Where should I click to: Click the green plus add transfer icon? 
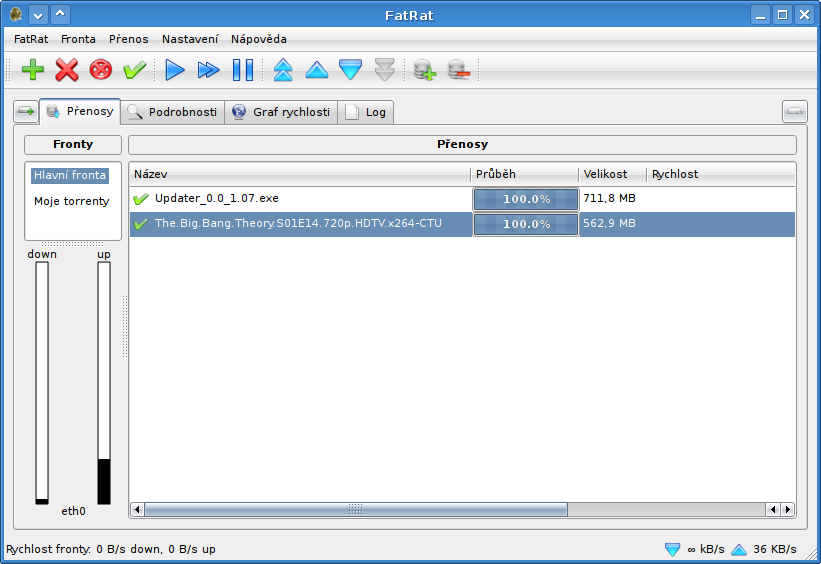click(x=32, y=69)
